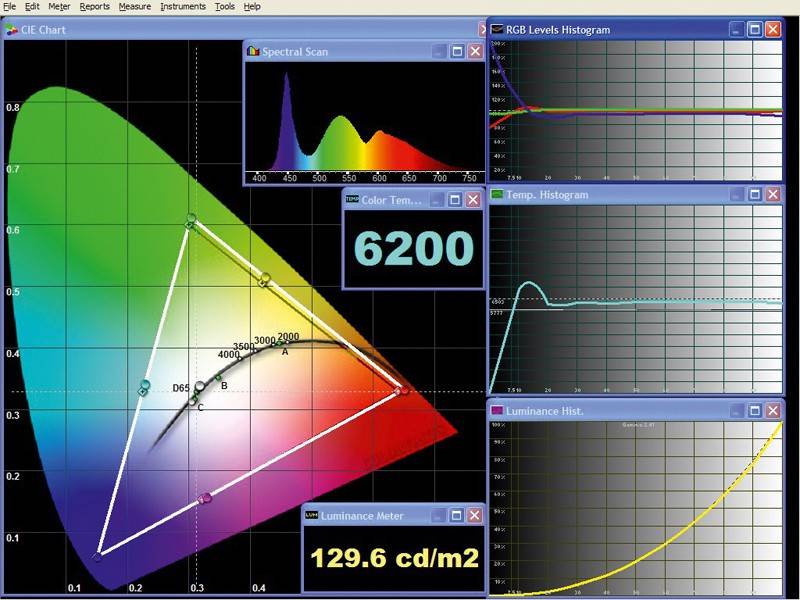Image resolution: width=800 pixels, height=600 pixels.
Task: Click illuminant B label on the CIE chart
Action: (x=224, y=386)
